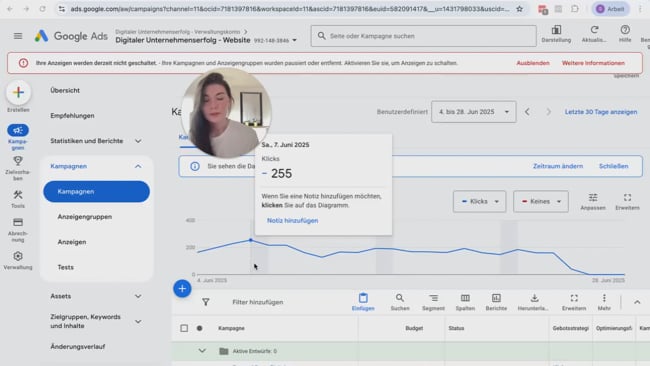Click the Spalten columns icon
Viewport: 650px width, 366px height.
(x=465, y=298)
